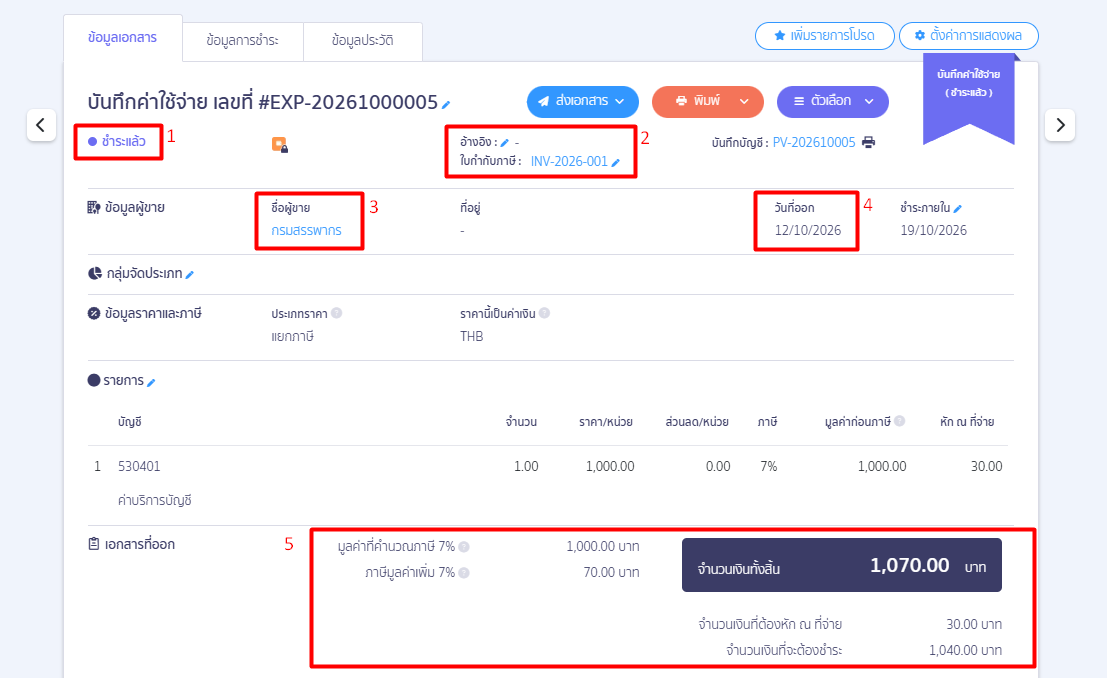Click account code 530401
The image size is (1107, 678).
click(139, 466)
